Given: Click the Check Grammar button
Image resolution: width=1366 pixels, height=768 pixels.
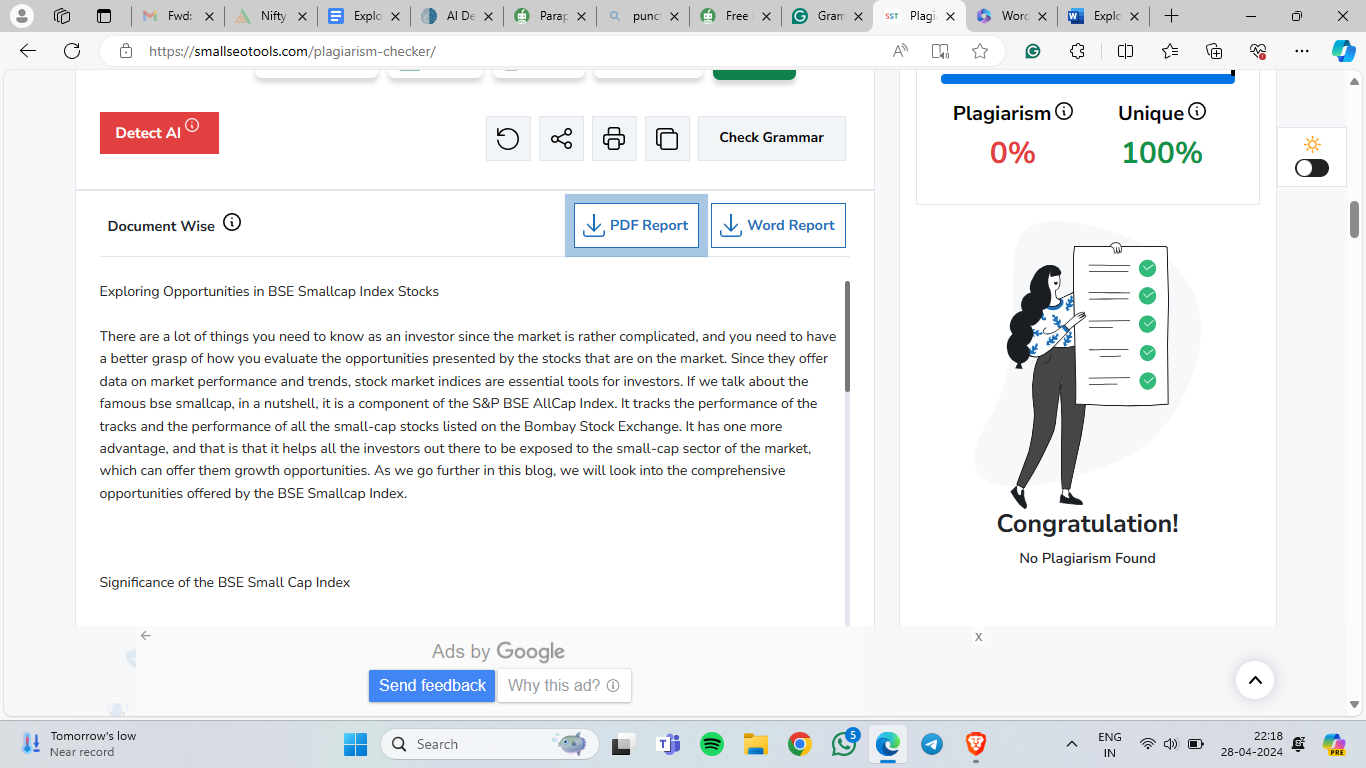Looking at the screenshot, I should click(772, 138).
